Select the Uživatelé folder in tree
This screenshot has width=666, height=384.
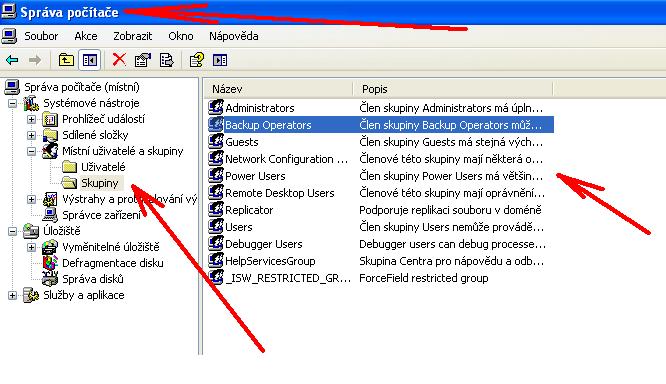pos(103,167)
